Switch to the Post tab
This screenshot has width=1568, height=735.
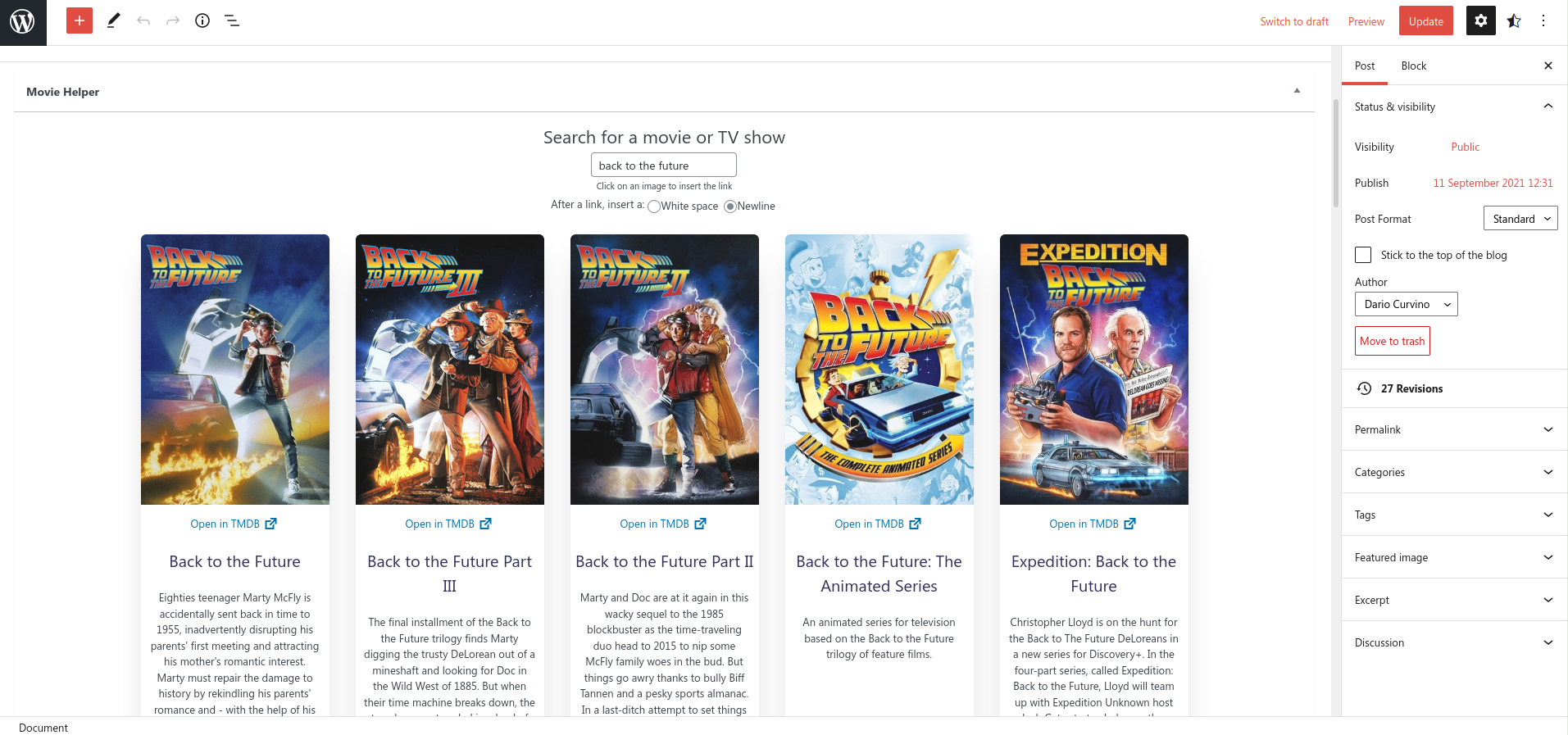(x=1365, y=66)
